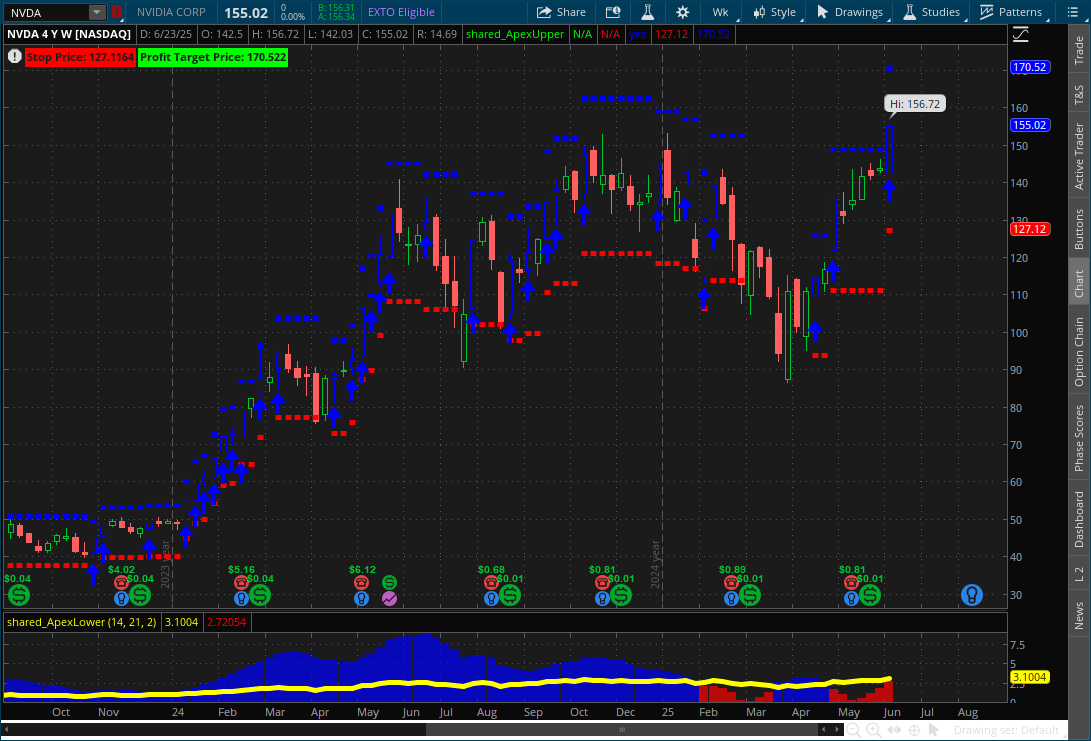Click the small green dollar icon above split marker

(390, 582)
